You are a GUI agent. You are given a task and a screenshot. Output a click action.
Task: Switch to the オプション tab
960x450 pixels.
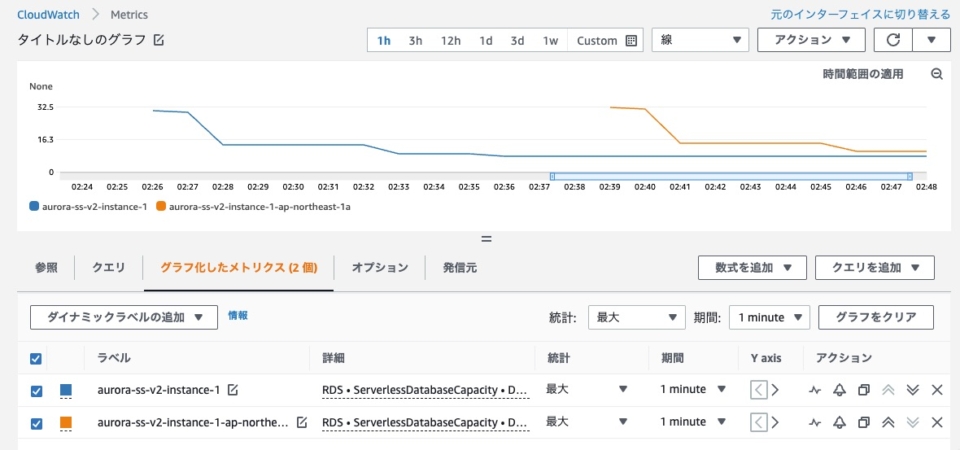(x=380, y=268)
